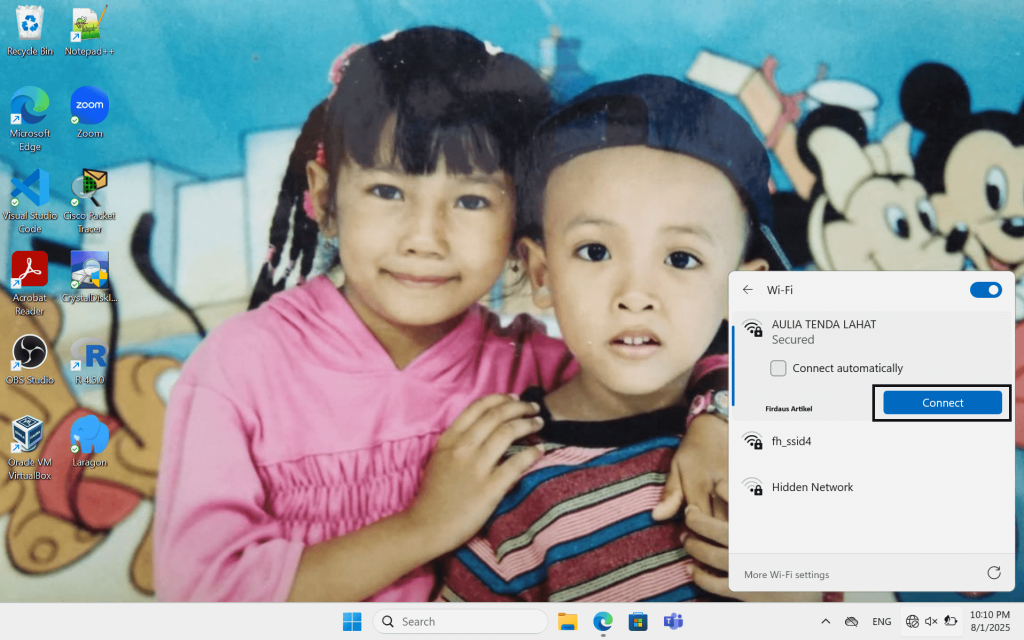Refresh the list of Wi-Fi networks
This screenshot has width=1024, height=640.
tap(993, 573)
